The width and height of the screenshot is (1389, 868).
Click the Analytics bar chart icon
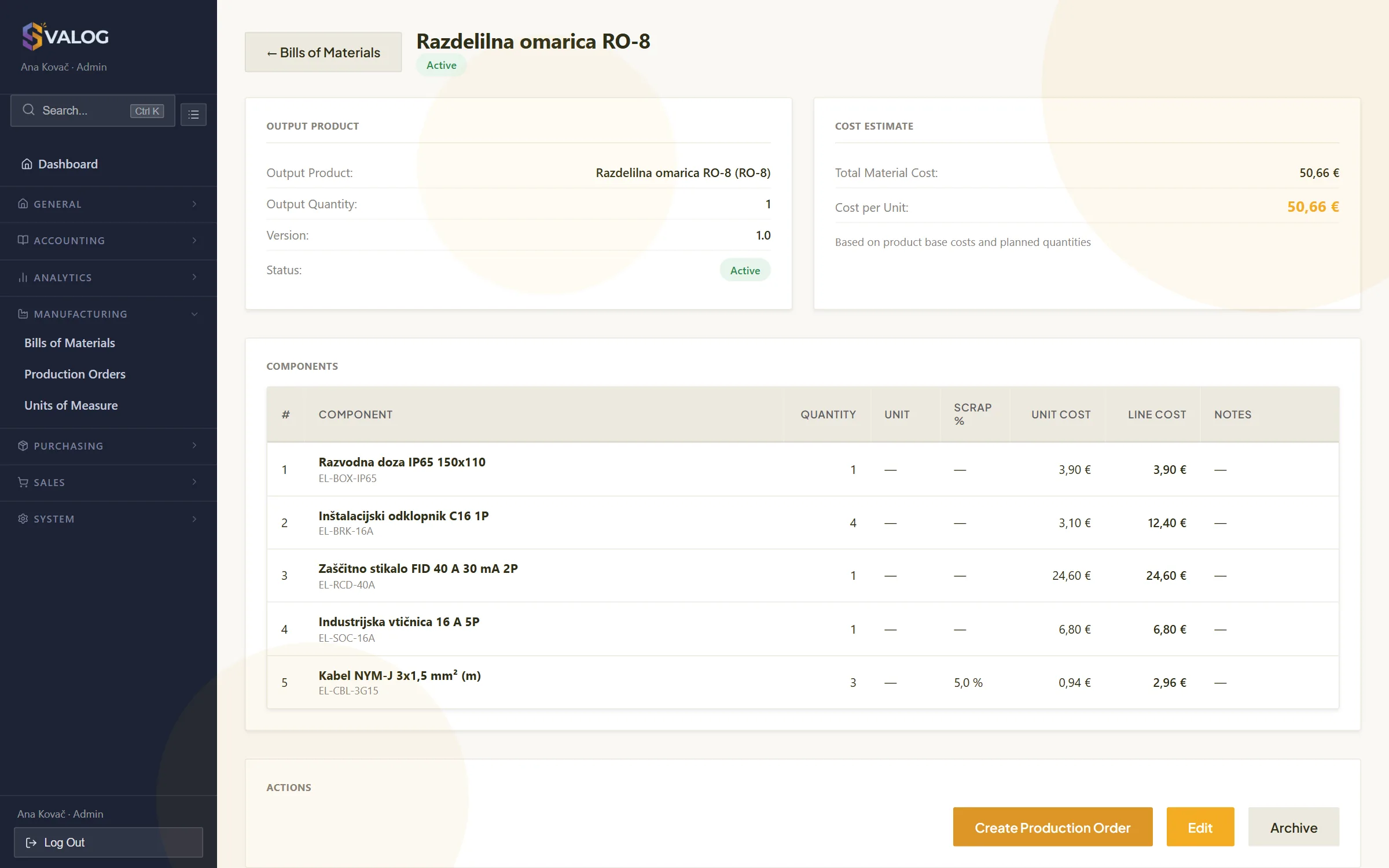pyautogui.click(x=23, y=277)
